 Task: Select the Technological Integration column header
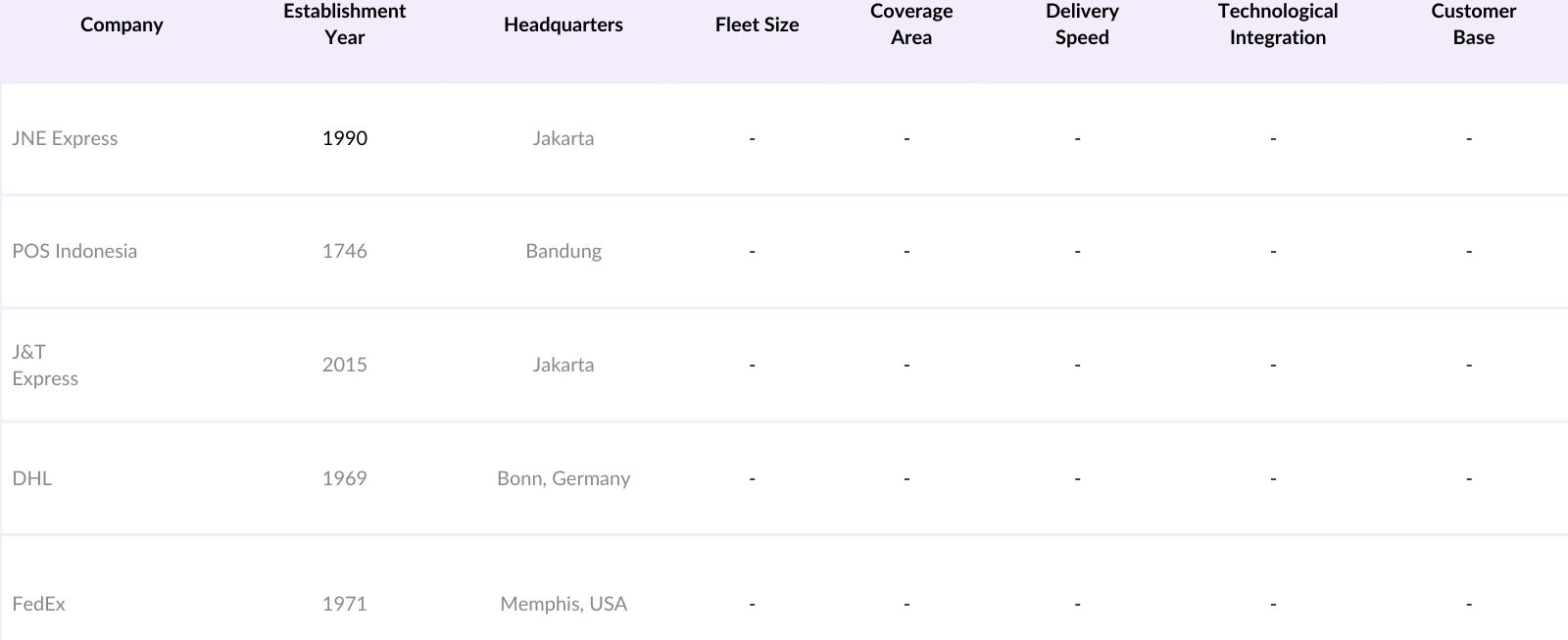(1277, 25)
